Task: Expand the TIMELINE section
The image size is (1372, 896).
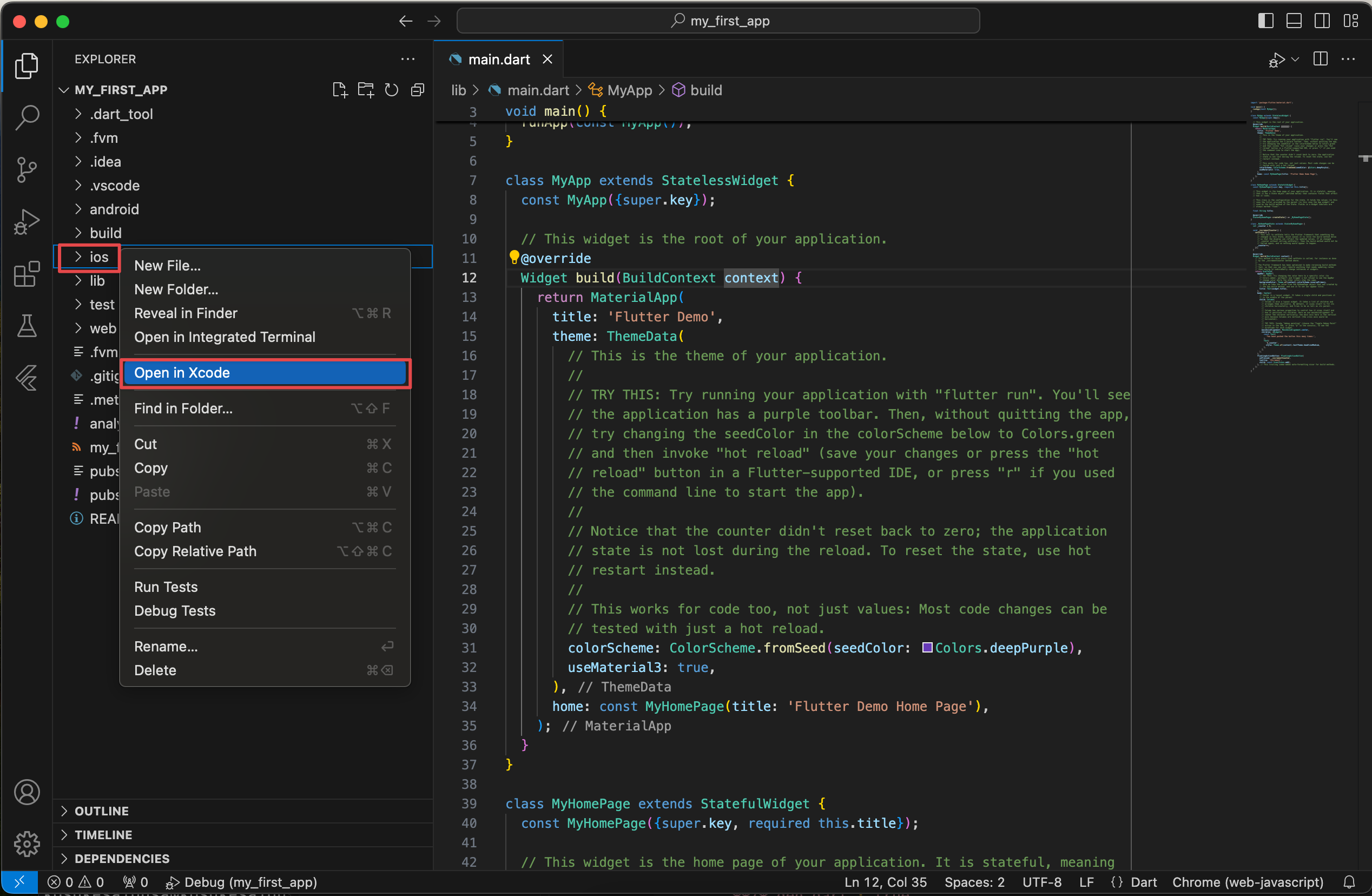Action: [242, 835]
